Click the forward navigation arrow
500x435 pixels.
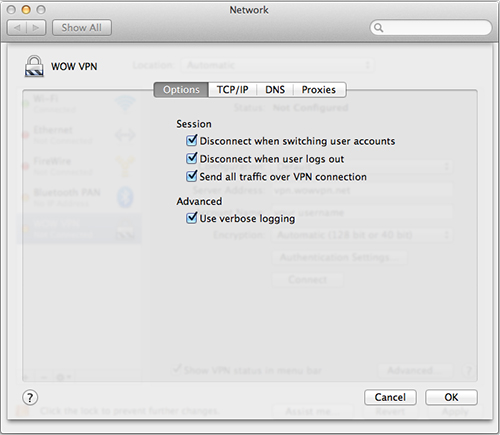[x=36, y=28]
